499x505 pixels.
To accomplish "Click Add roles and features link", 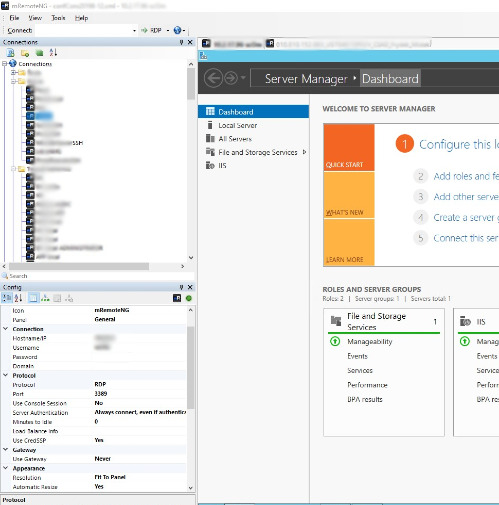I will click(466, 176).
